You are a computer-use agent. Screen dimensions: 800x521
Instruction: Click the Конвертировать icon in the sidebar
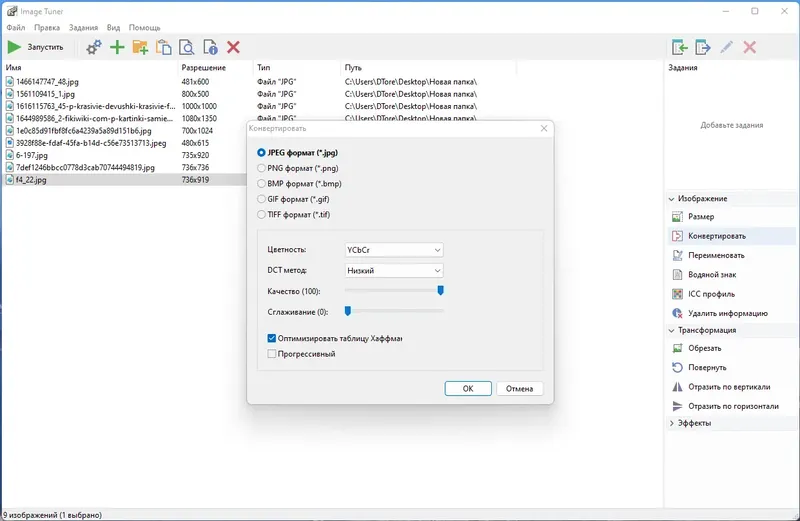click(678, 236)
